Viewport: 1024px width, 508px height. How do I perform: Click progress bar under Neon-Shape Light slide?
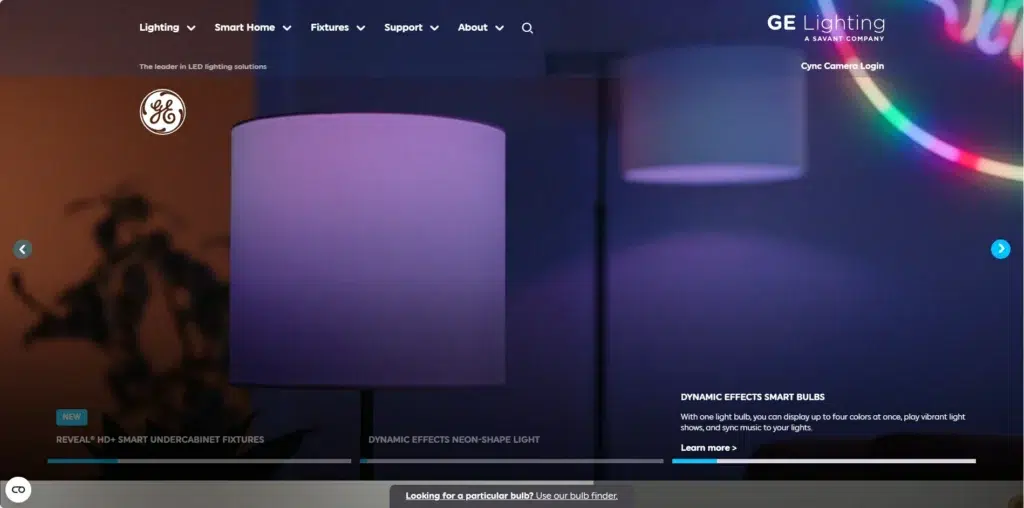(x=511, y=461)
